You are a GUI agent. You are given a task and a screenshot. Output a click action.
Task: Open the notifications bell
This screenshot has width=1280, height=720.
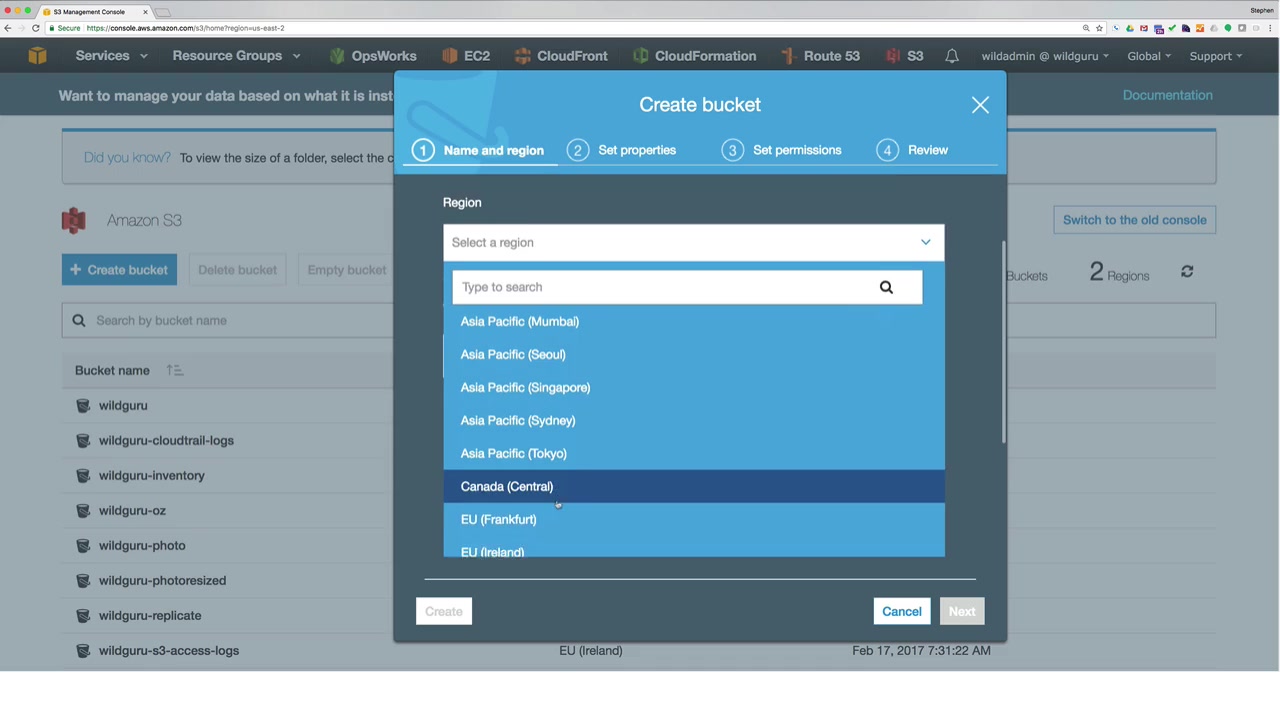pos(952,56)
